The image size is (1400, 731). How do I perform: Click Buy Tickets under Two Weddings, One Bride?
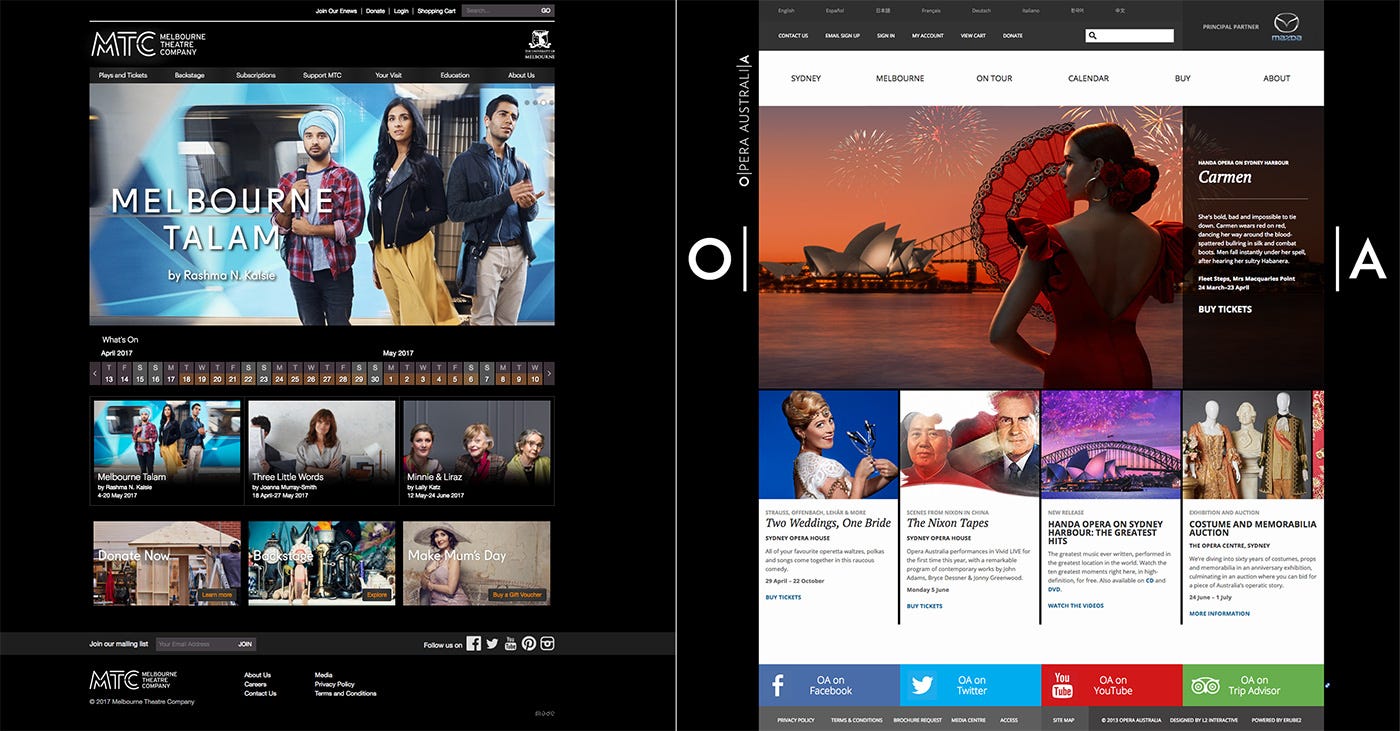783,597
